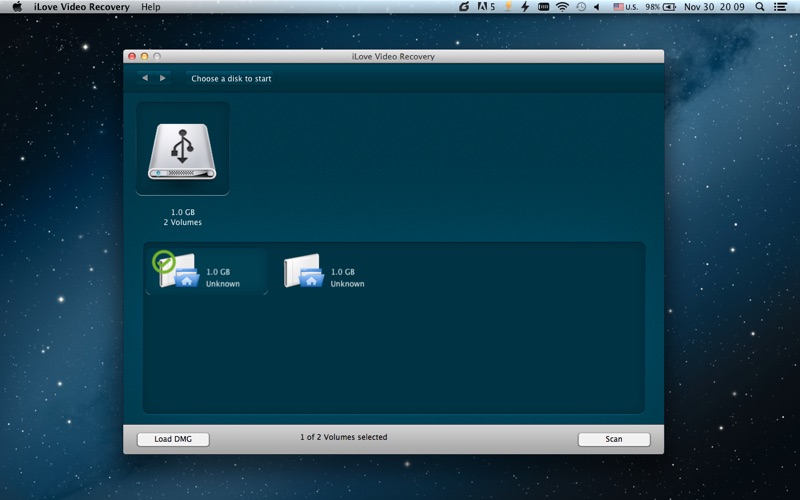Click the '2 Volumes' label under disk
Viewport: 800px width, 500px height.
183,222
